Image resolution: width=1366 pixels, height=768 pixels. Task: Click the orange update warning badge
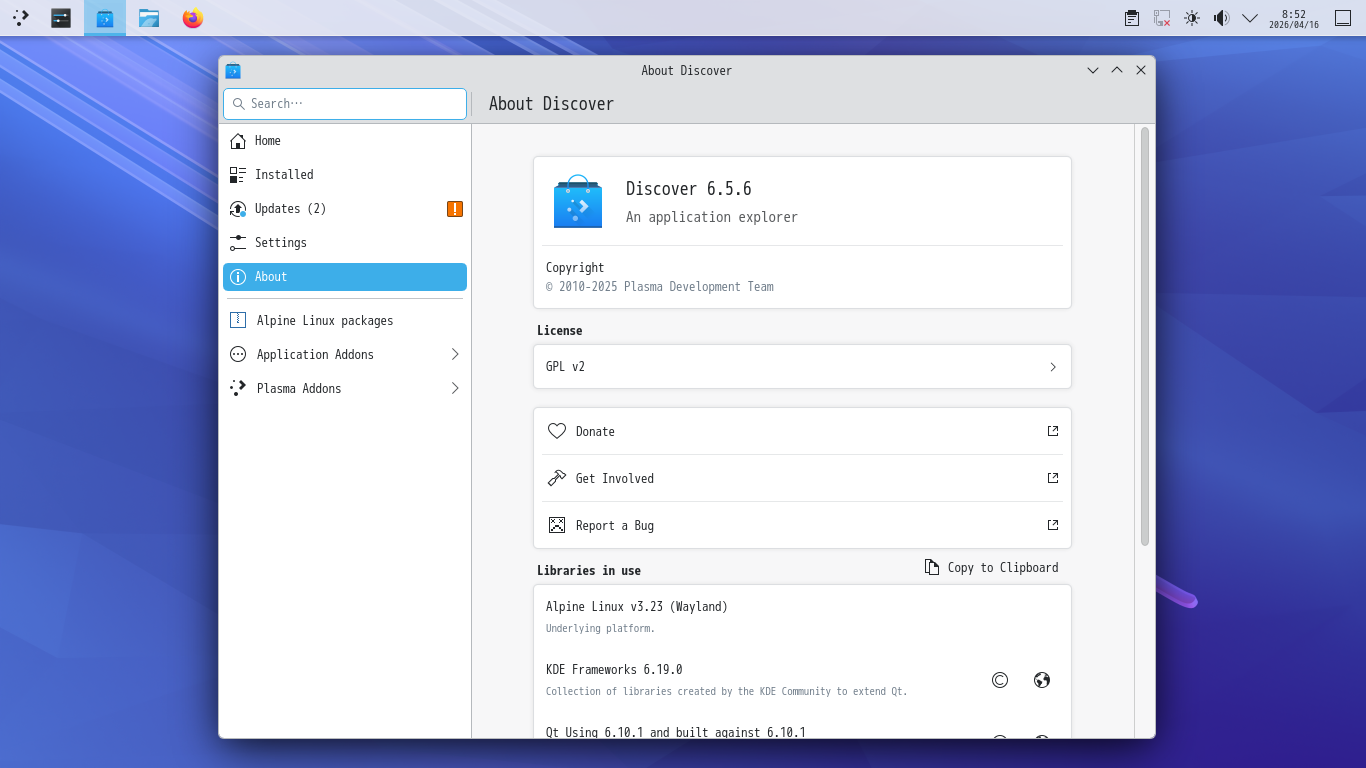point(455,209)
